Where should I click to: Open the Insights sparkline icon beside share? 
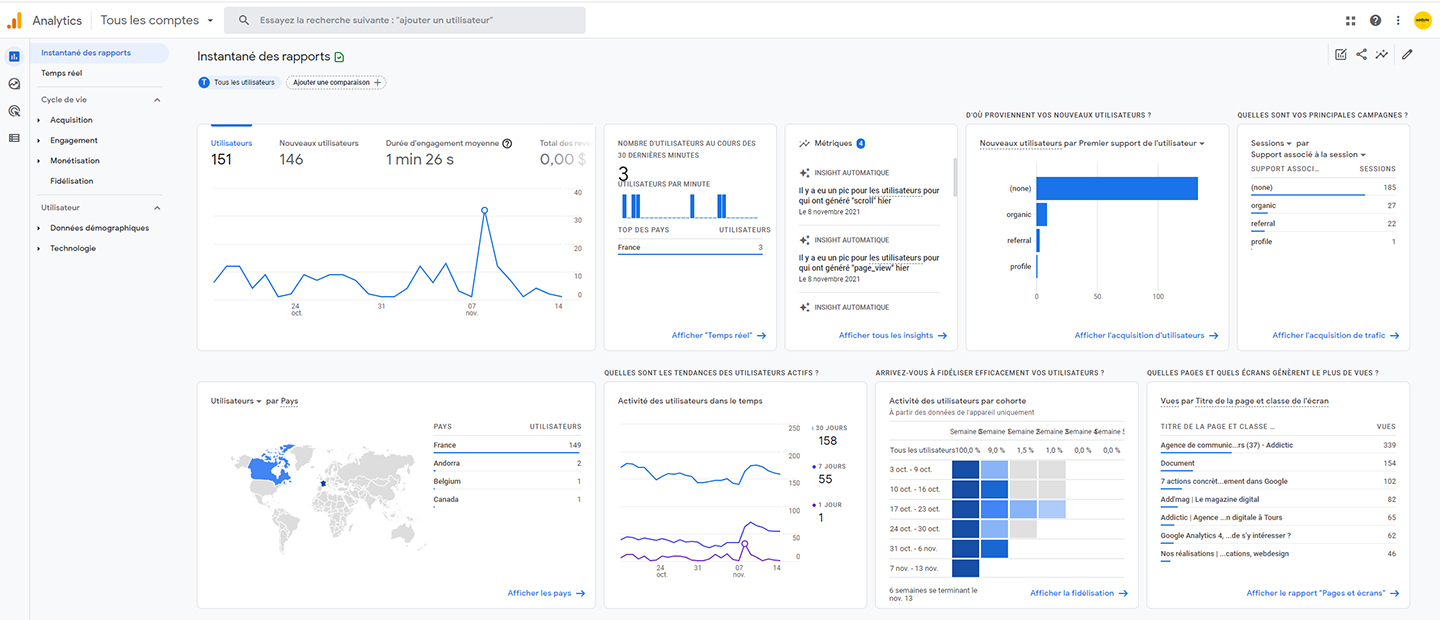1381,55
